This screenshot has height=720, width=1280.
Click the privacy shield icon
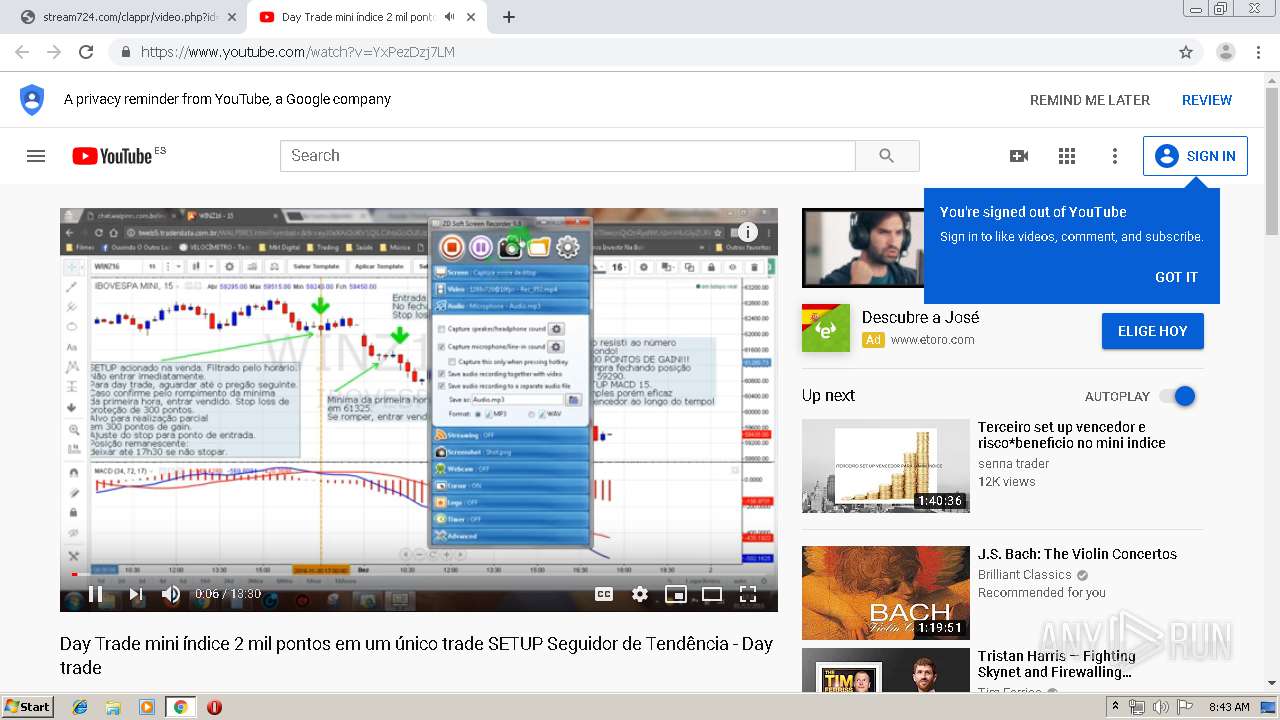coord(32,100)
